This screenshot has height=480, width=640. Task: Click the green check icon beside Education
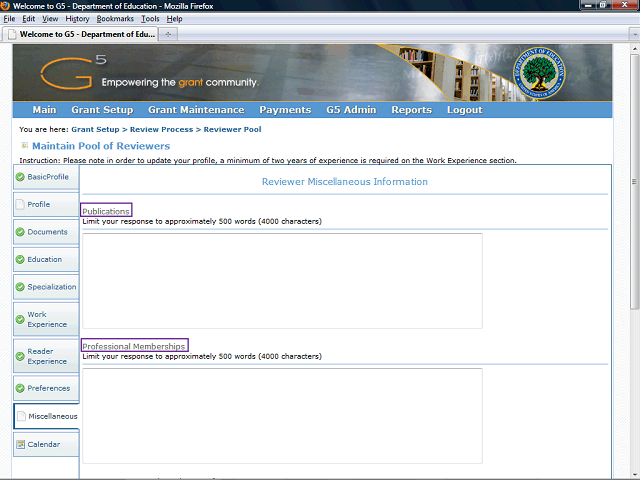tap(20, 260)
